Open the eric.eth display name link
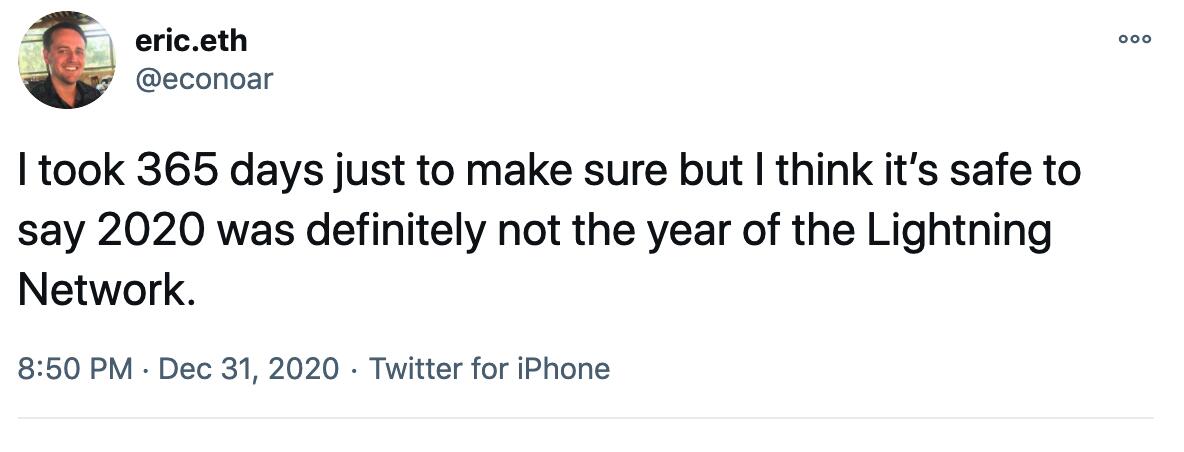 [x=191, y=42]
